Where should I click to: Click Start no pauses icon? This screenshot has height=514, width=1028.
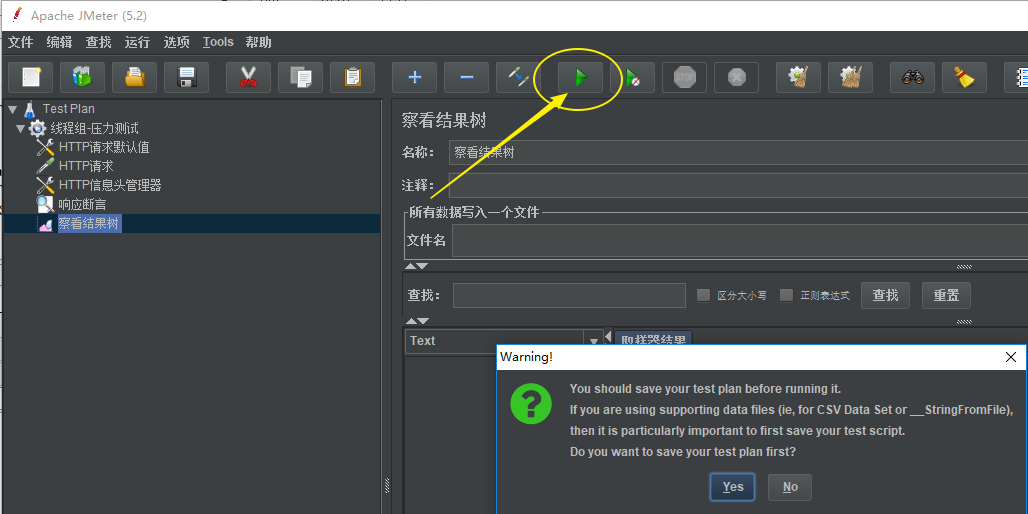(632, 77)
